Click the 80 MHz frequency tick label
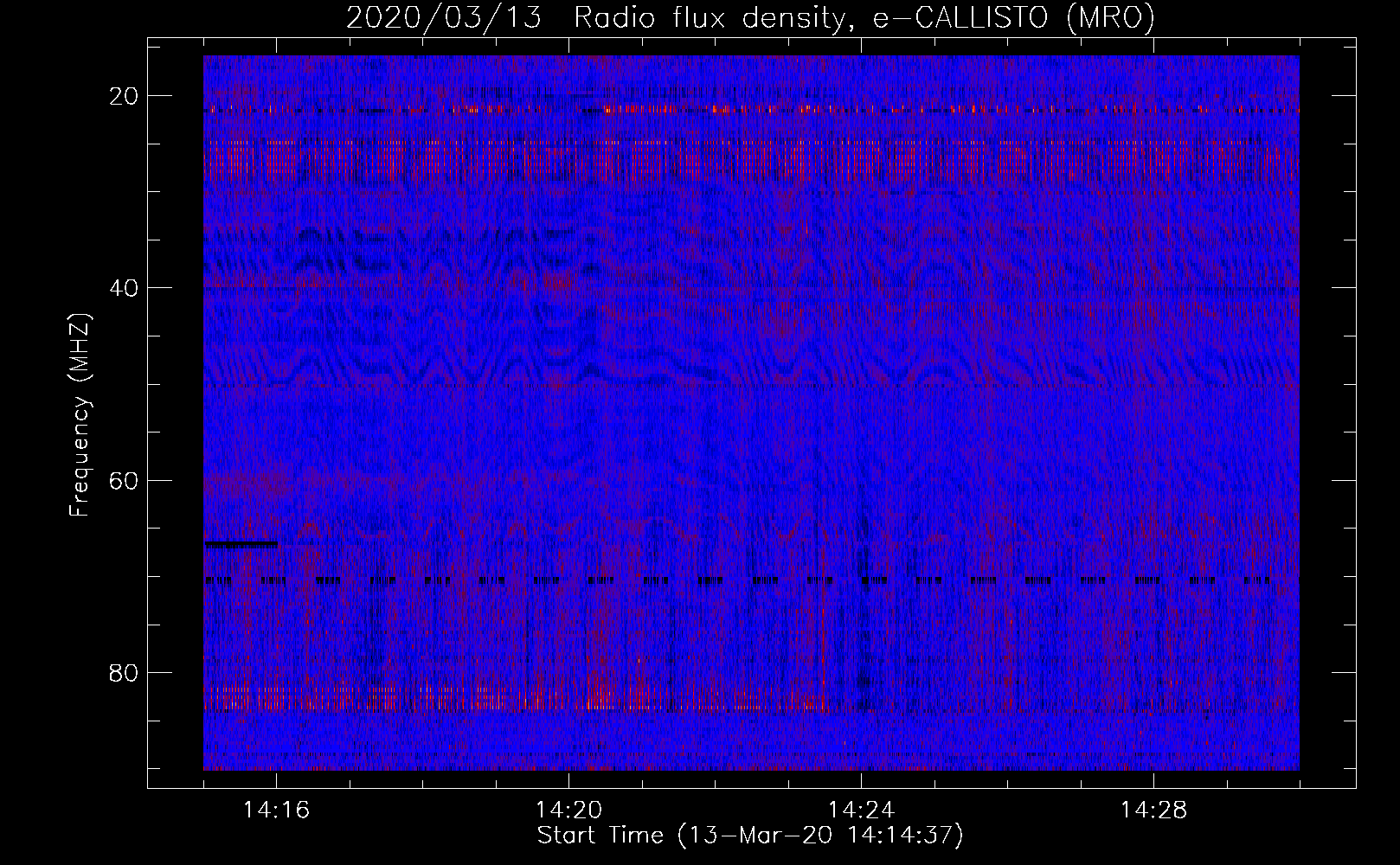The height and width of the screenshot is (865, 1400). [x=125, y=672]
